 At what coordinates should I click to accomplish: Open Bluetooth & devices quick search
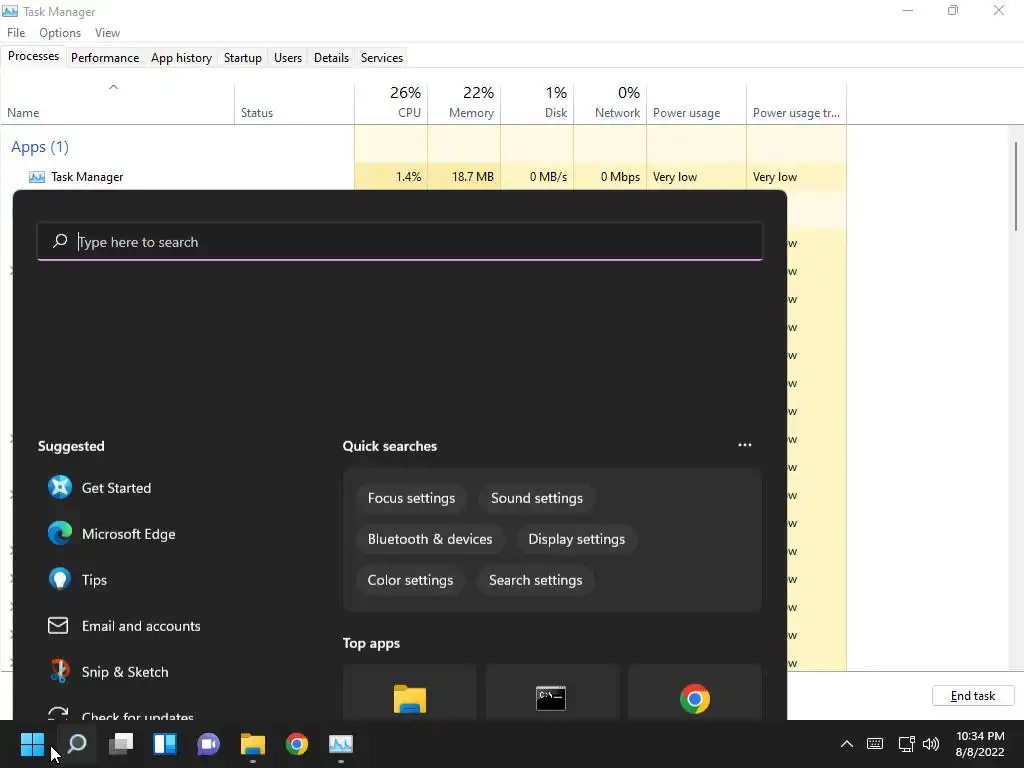[430, 539]
